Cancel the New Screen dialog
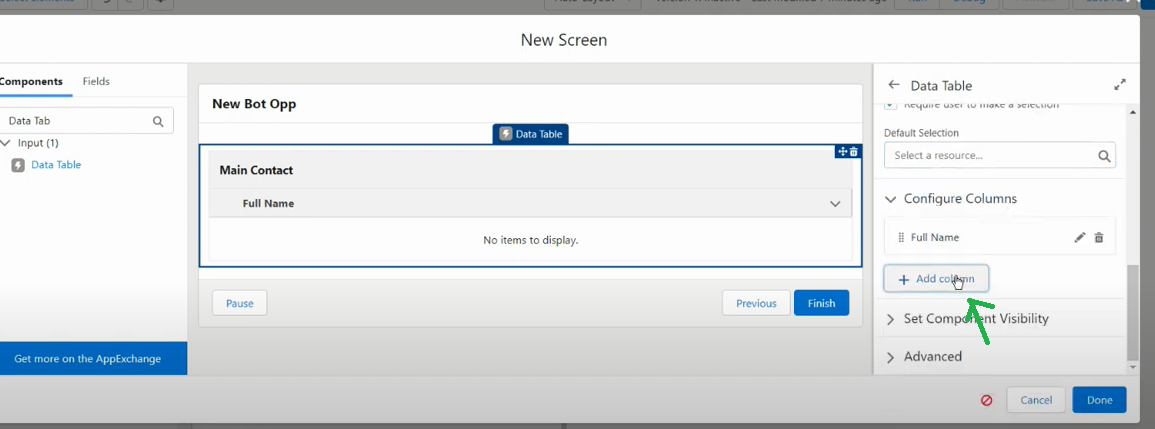Viewport: 1155px width, 429px height. [1036, 400]
